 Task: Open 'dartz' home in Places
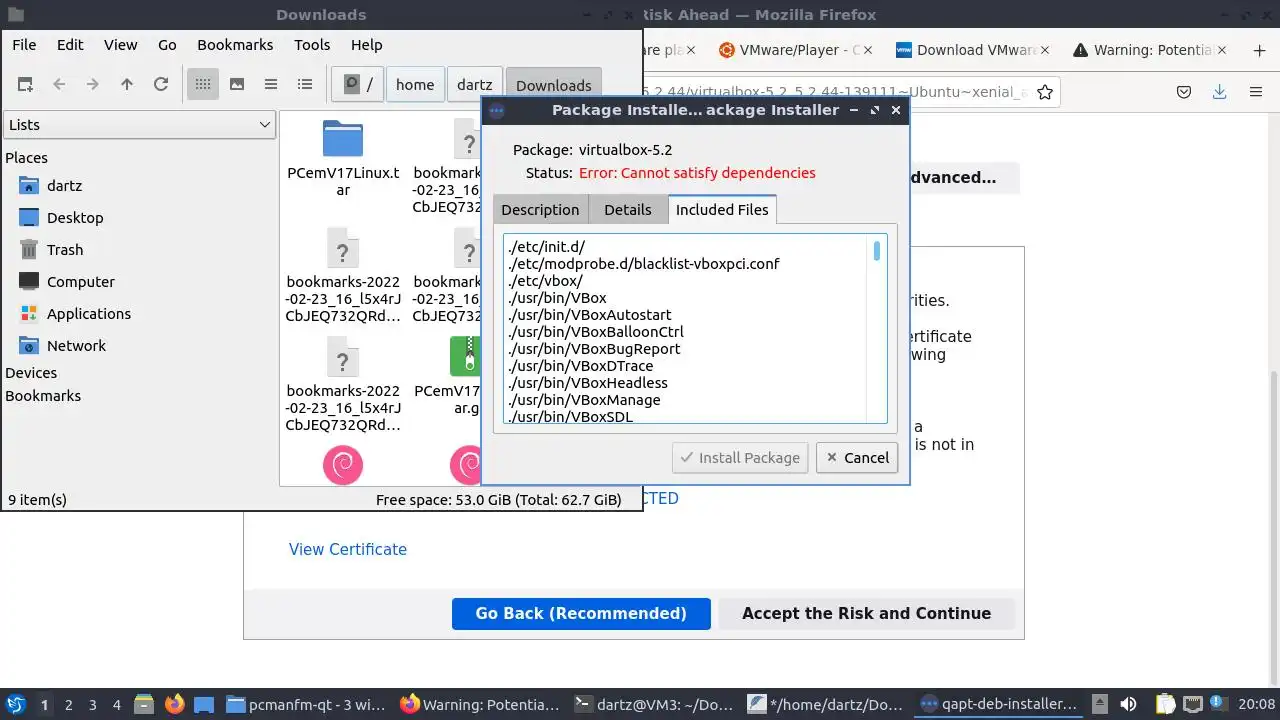64,185
